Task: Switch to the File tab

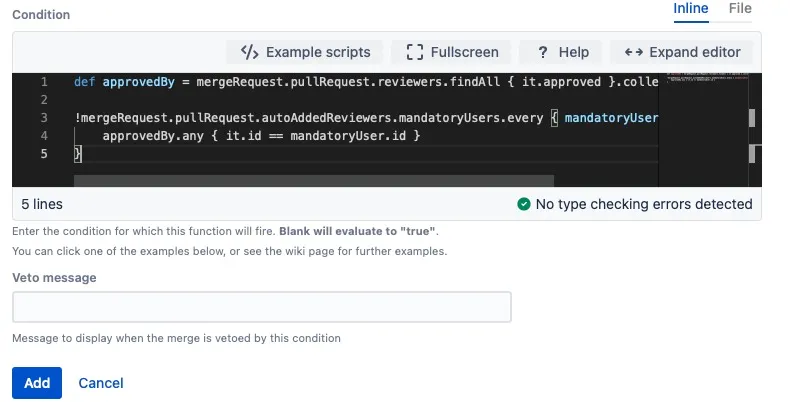Action: coord(740,9)
